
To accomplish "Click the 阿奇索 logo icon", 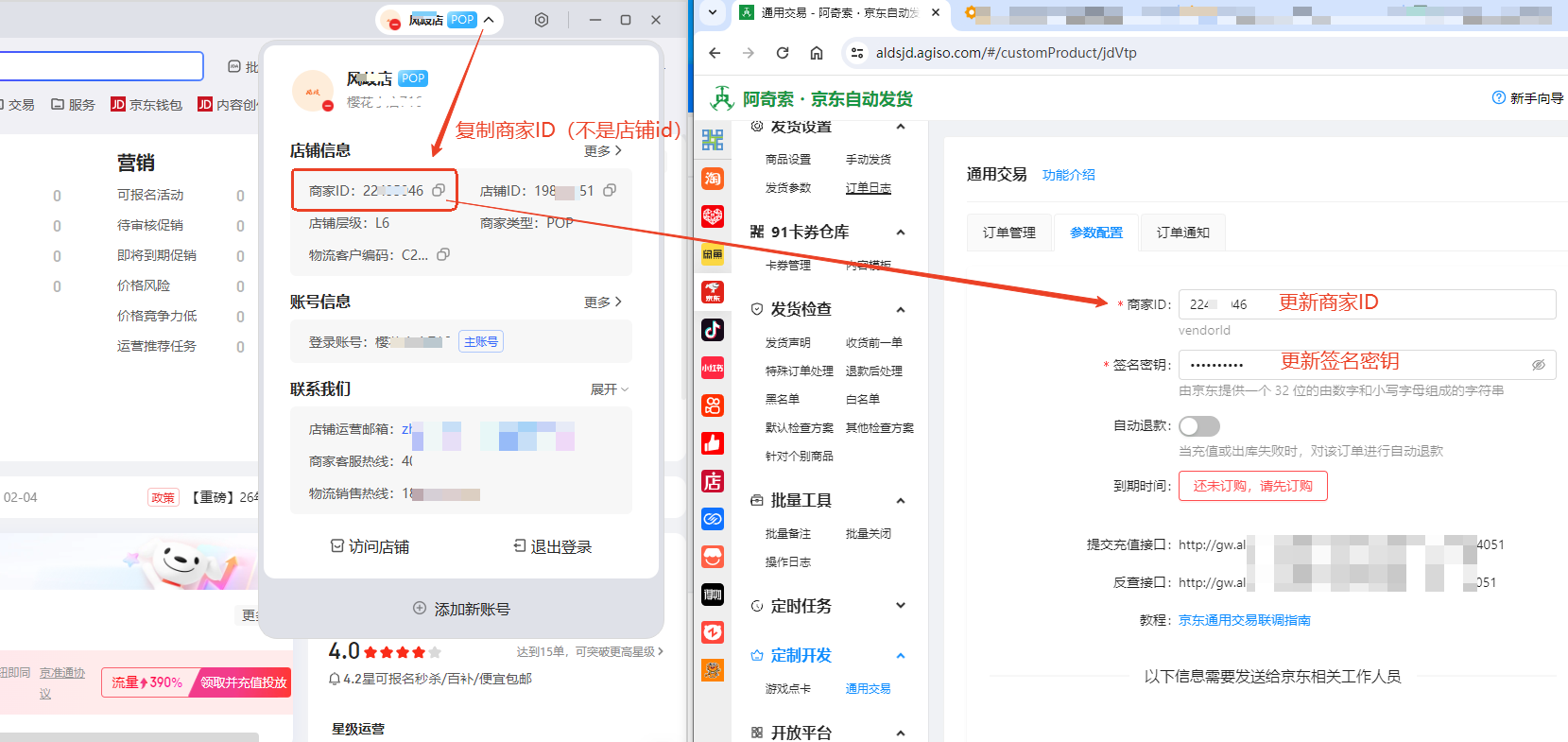I will 722,97.
